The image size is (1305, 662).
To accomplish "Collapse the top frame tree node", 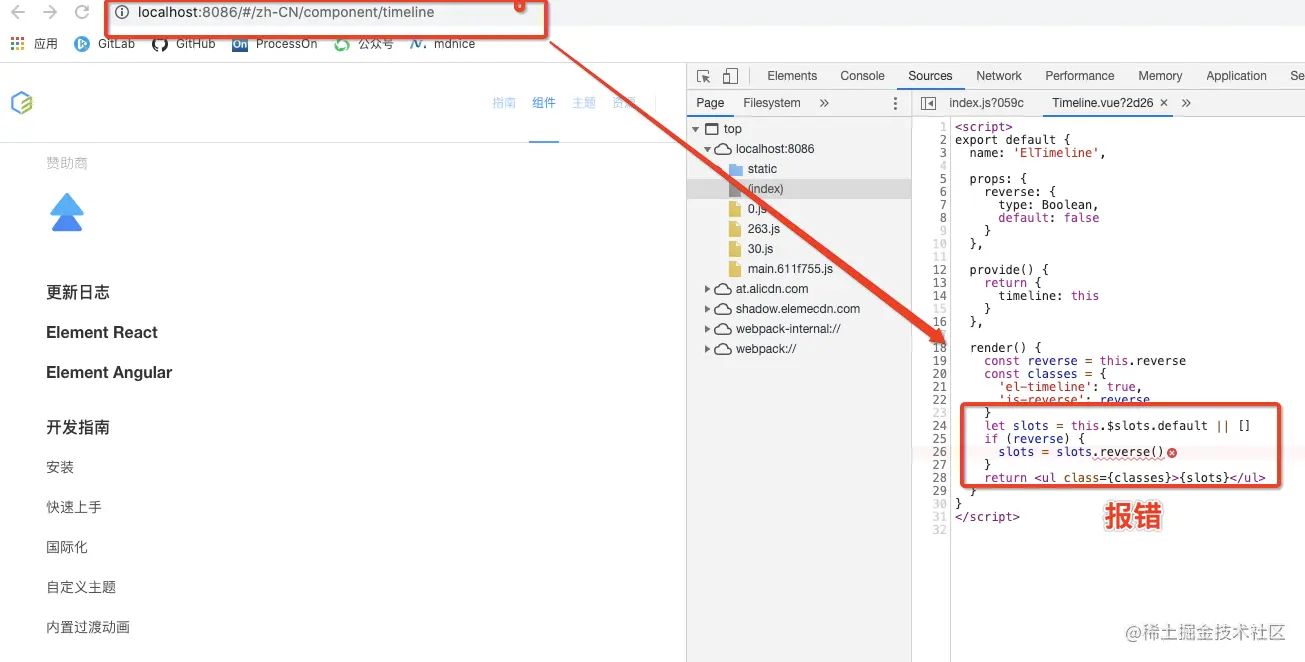I will click(x=696, y=129).
